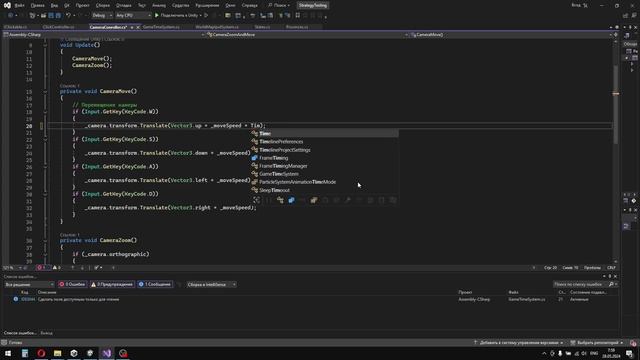640x360 pixels.
Task: Click the Undo arrow in the toolbar
Action: pyautogui.click(x=69, y=16)
